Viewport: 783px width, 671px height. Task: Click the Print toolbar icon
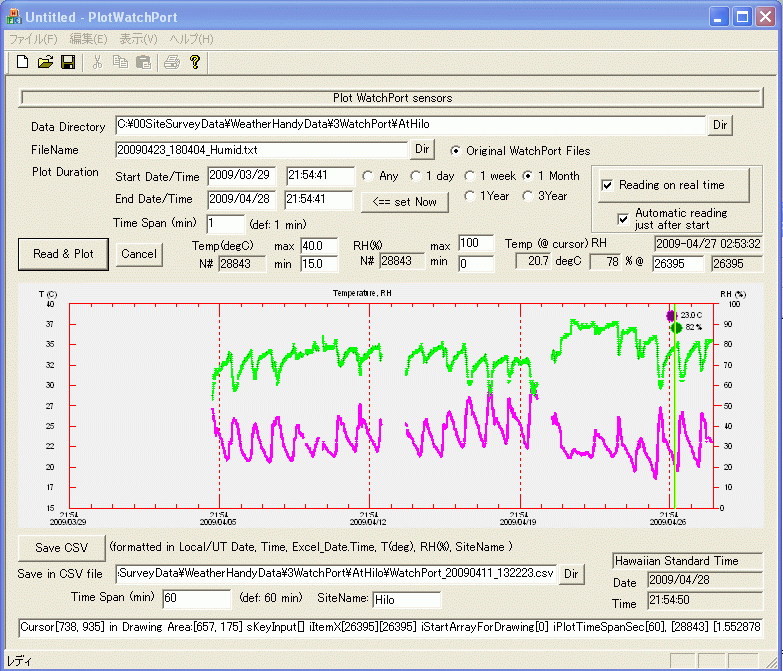[x=172, y=62]
